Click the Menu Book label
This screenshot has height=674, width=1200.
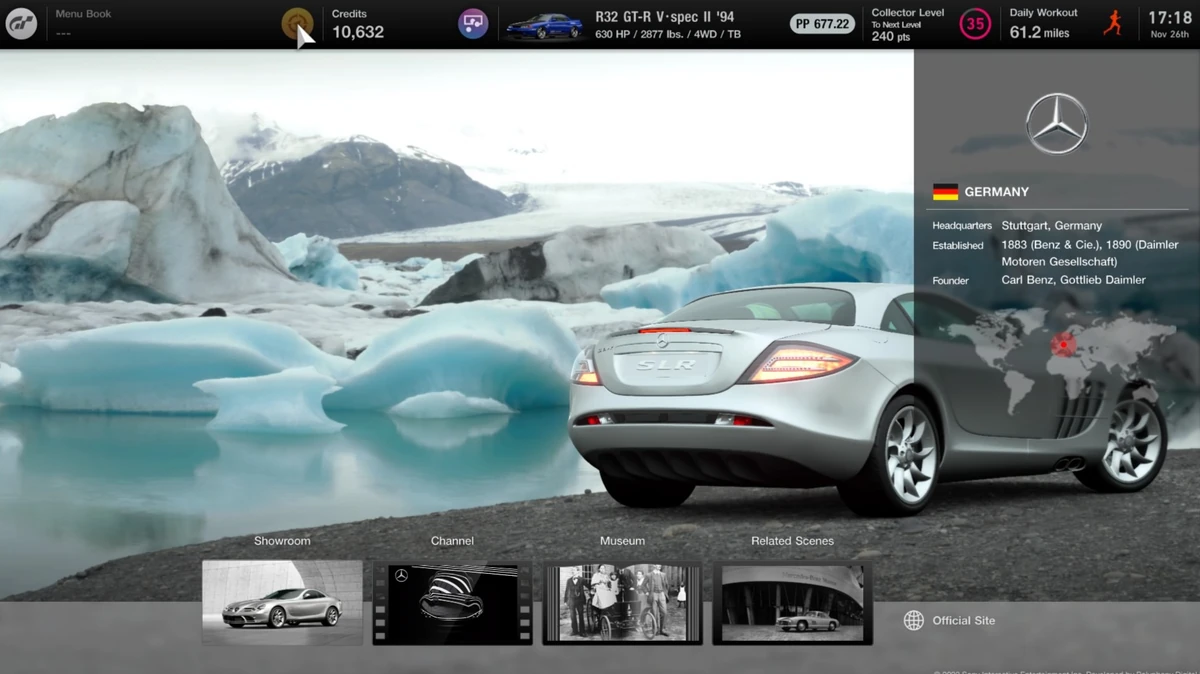(x=83, y=14)
